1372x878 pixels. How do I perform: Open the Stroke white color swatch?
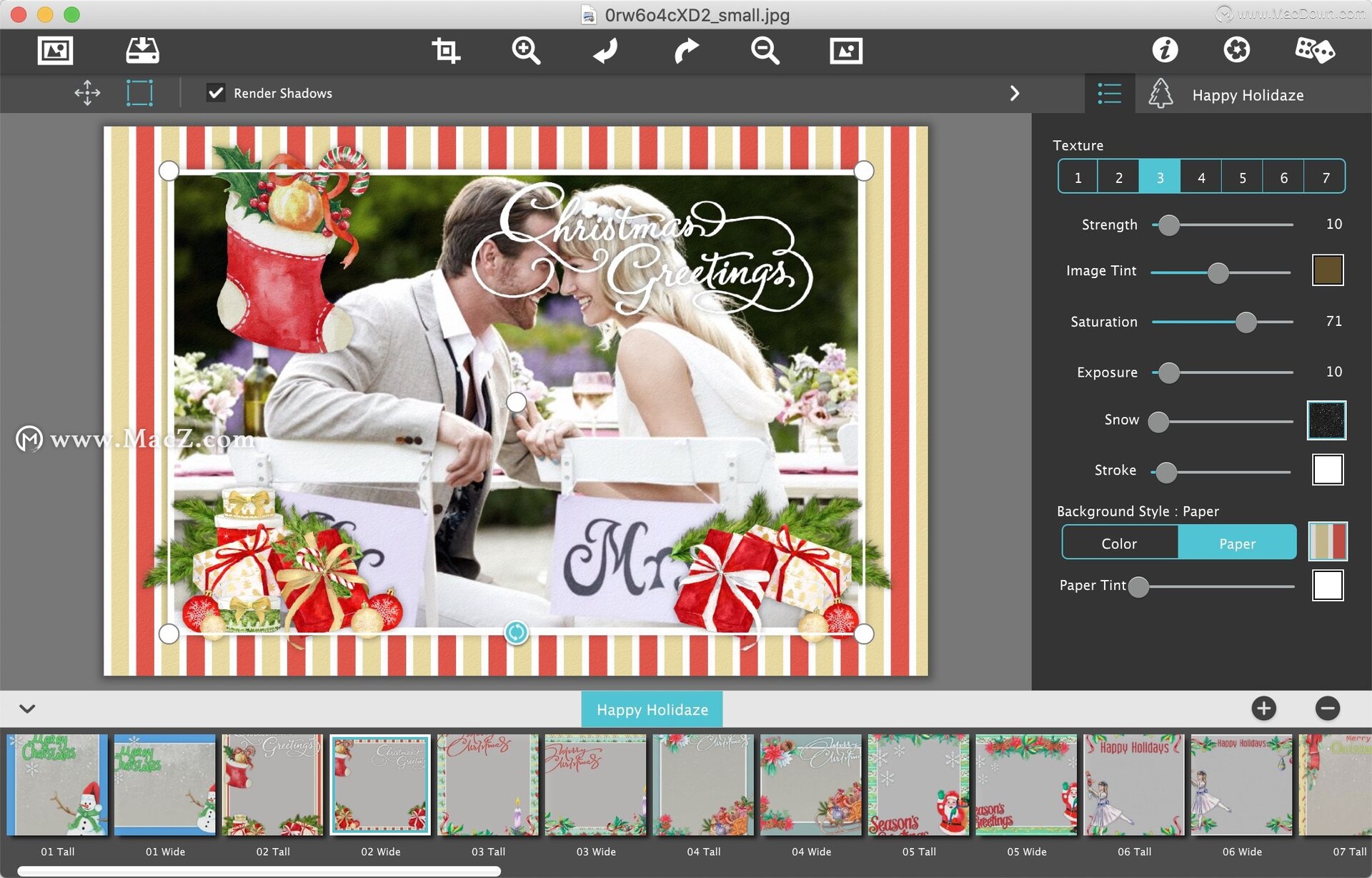1328,470
